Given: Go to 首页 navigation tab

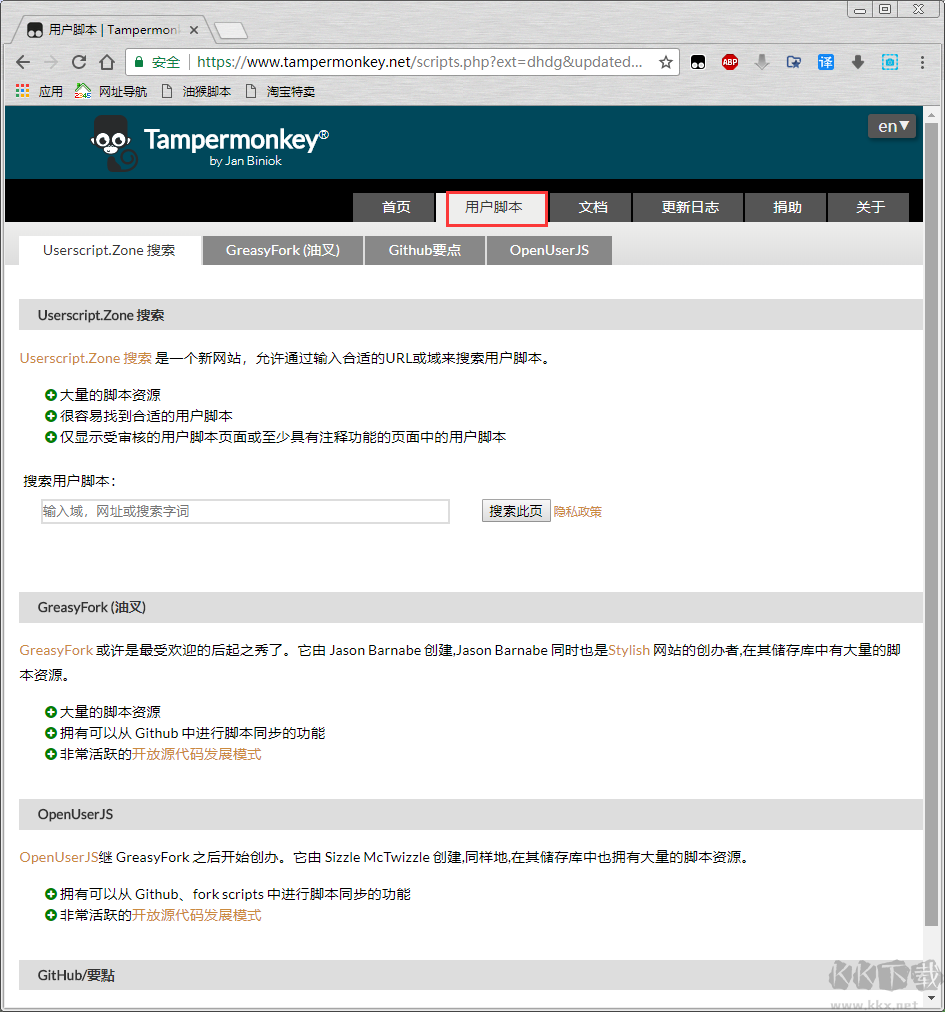Looking at the screenshot, I should point(396,207).
